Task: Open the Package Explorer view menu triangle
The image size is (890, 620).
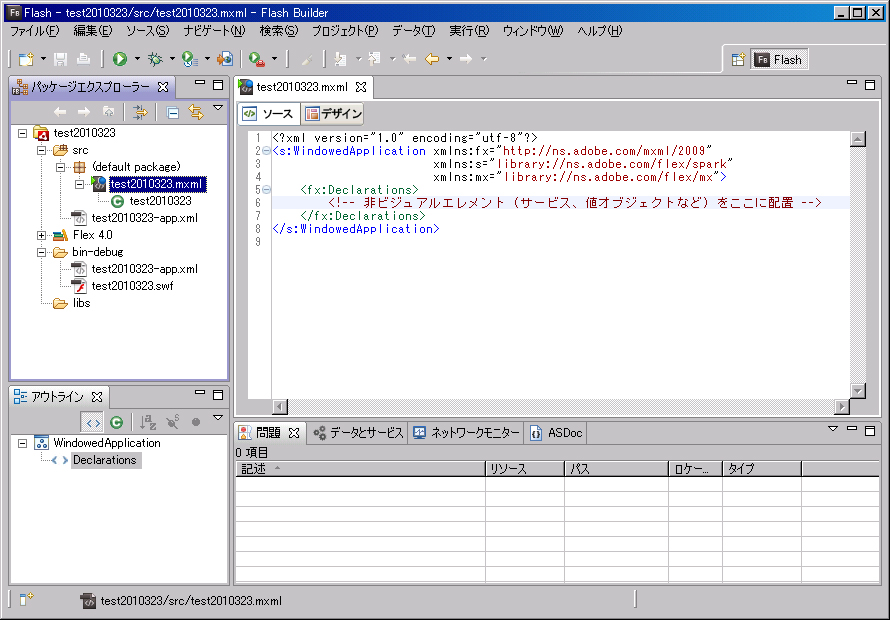Action: click(x=218, y=108)
